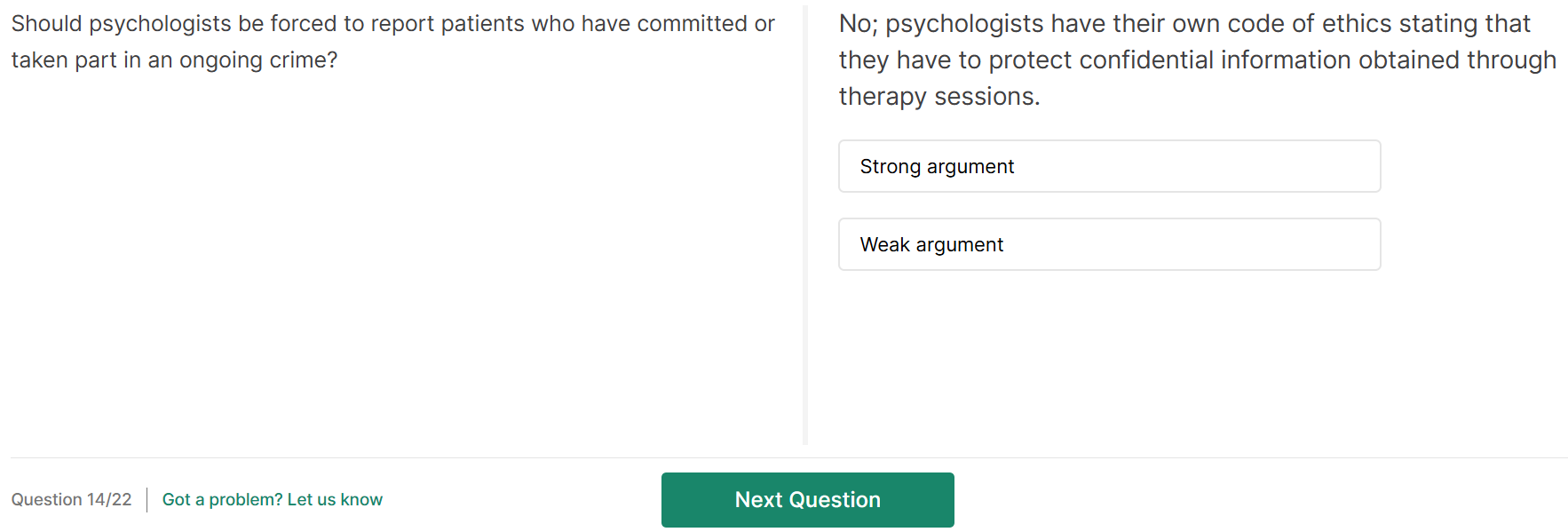The height and width of the screenshot is (532, 1568).
Task: Click the word "Weak" in the second option
Action: pos(884,245)
